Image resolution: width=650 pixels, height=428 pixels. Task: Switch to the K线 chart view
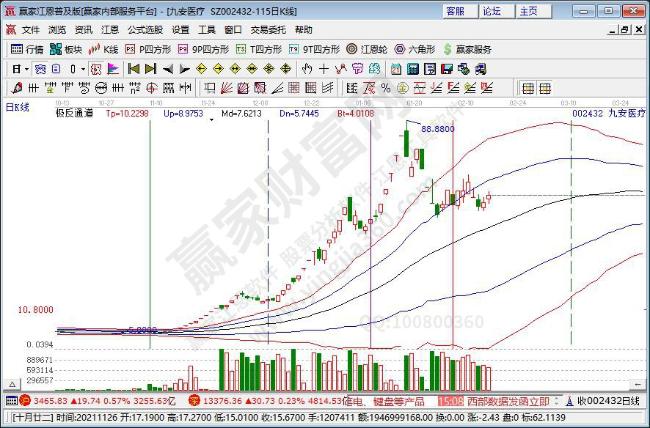[104, 50]
